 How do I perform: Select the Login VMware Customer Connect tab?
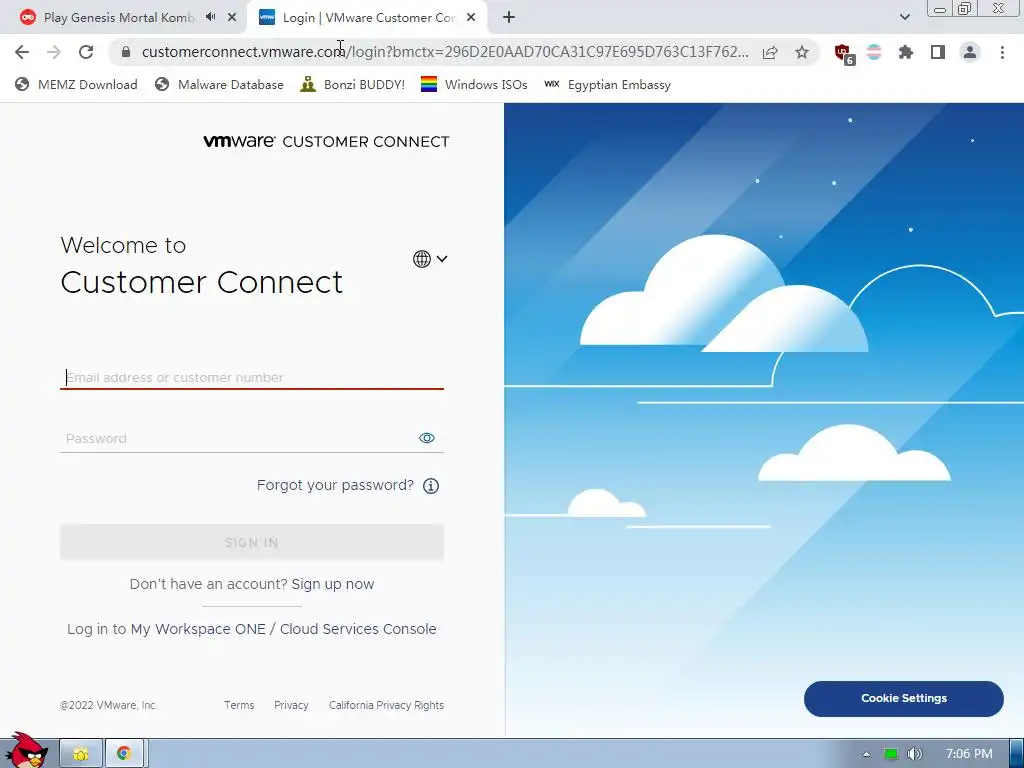coord(367,17)
